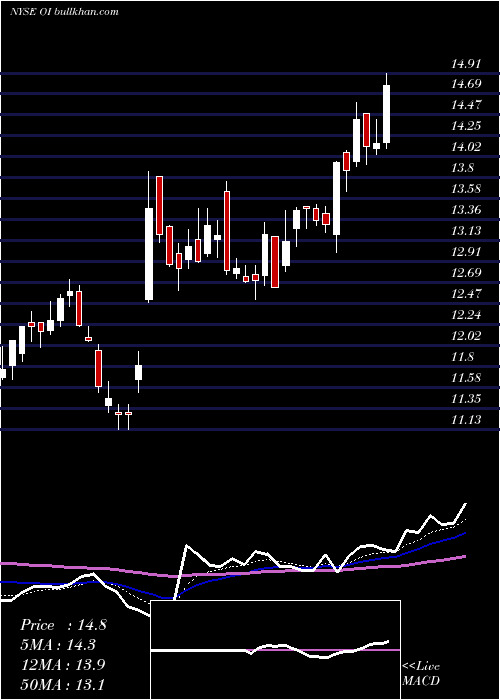Select the 11.13 price axis label

(x=466, y=419)
